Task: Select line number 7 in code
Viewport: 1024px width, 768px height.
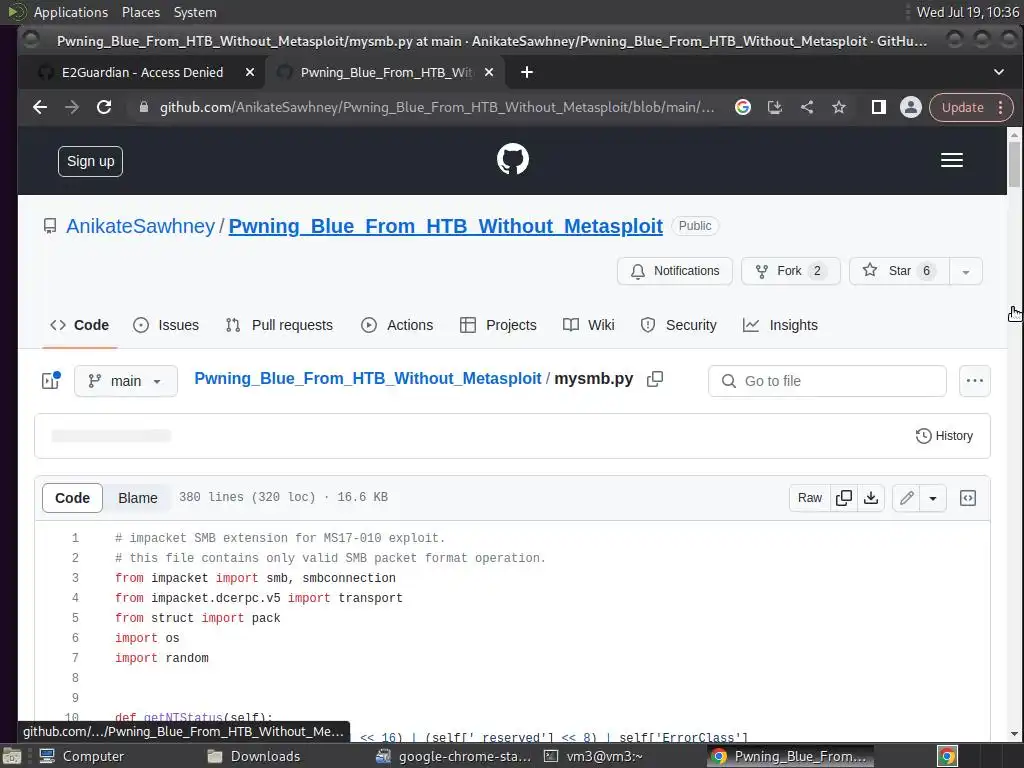Action: tap(75, 658)
